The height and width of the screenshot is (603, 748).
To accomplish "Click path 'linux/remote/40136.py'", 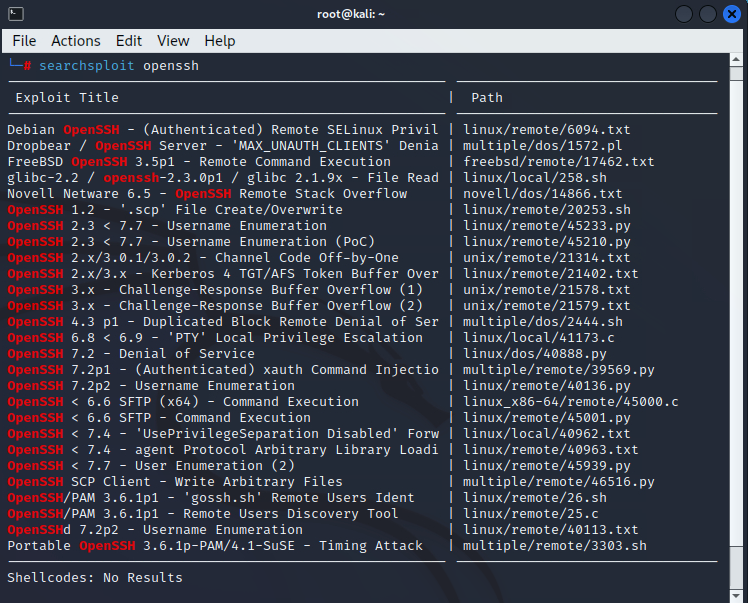I will (x=546, y=385).
